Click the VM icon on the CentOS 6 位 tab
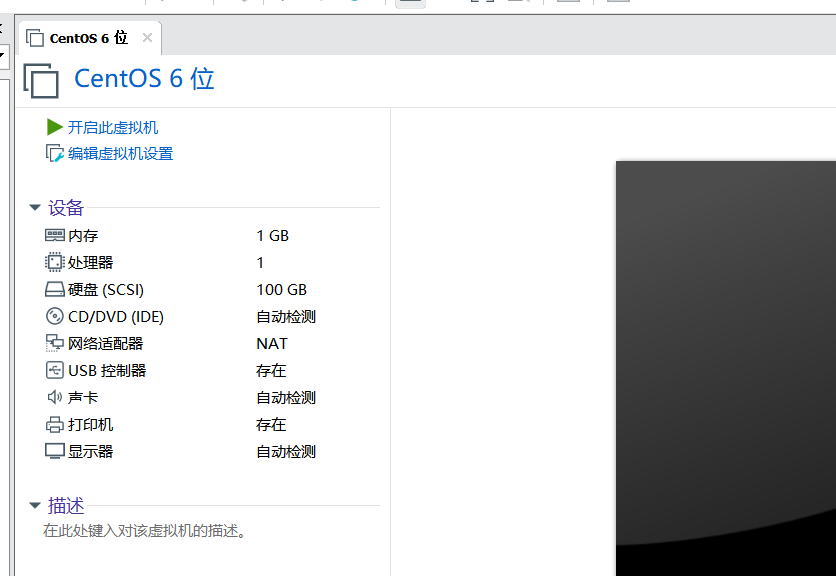The image size is (836, 576). tap(35, 38)
